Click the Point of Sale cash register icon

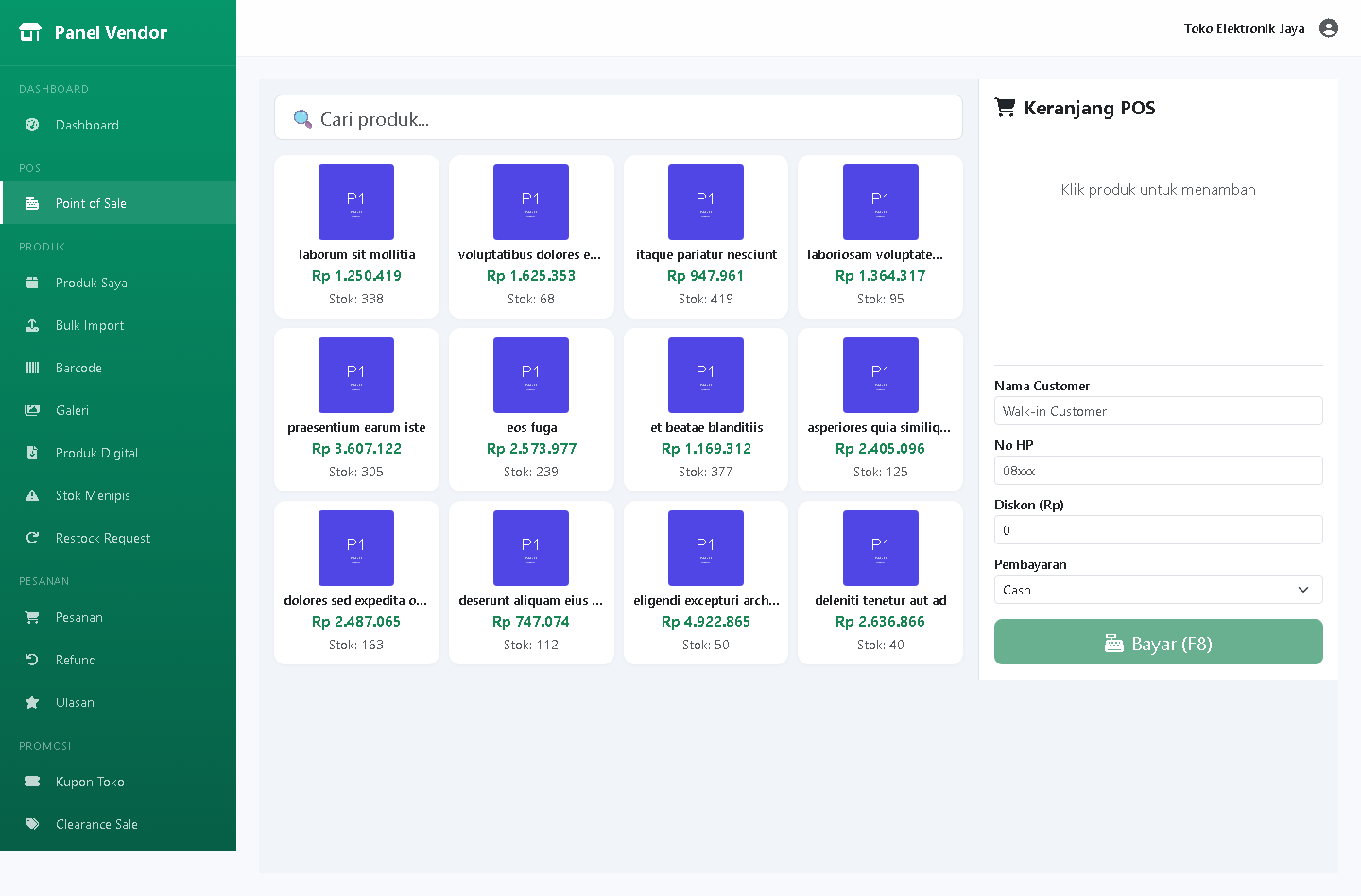[32, 203]
